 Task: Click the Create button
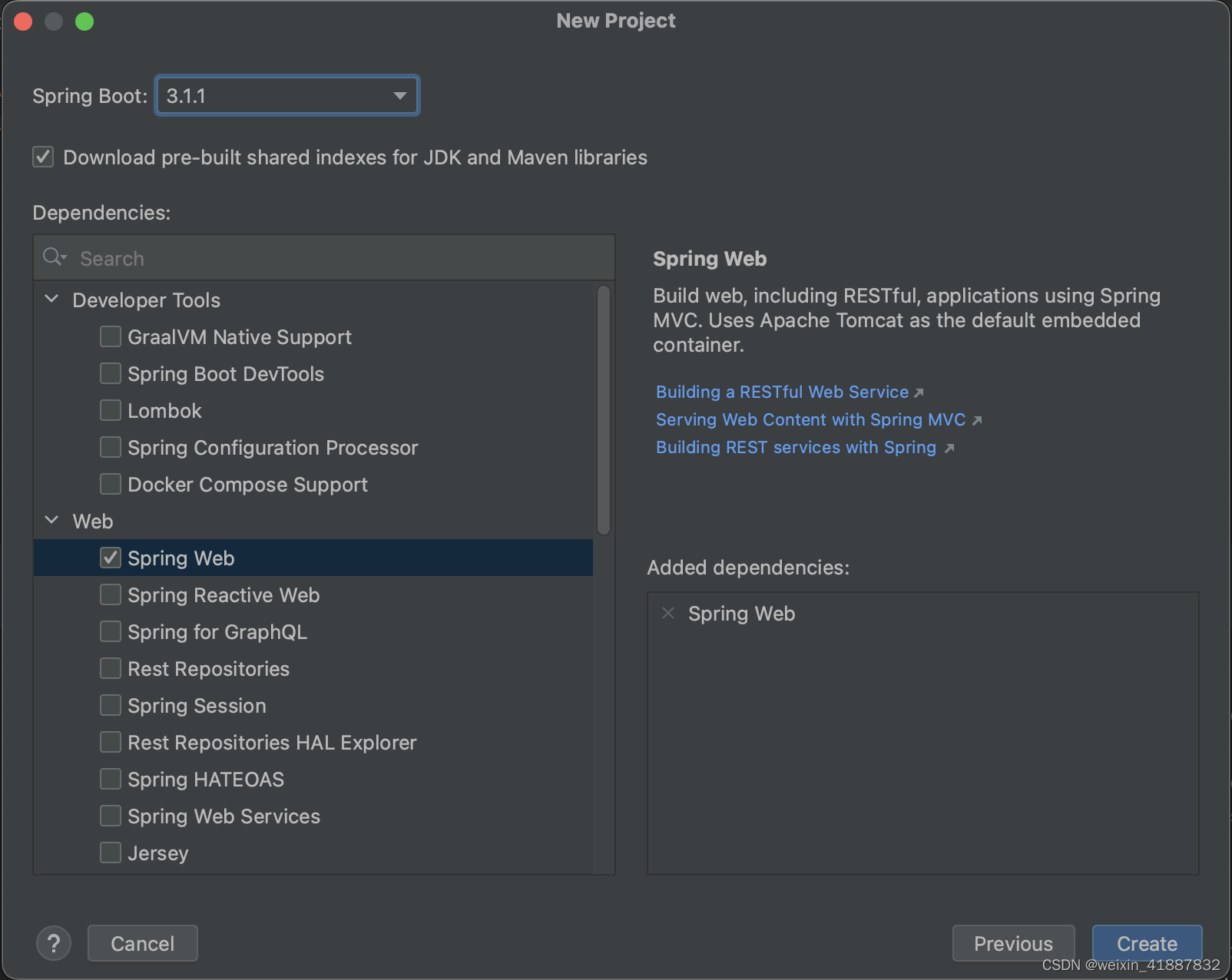pyautogui.click(x=1147, y=943)
